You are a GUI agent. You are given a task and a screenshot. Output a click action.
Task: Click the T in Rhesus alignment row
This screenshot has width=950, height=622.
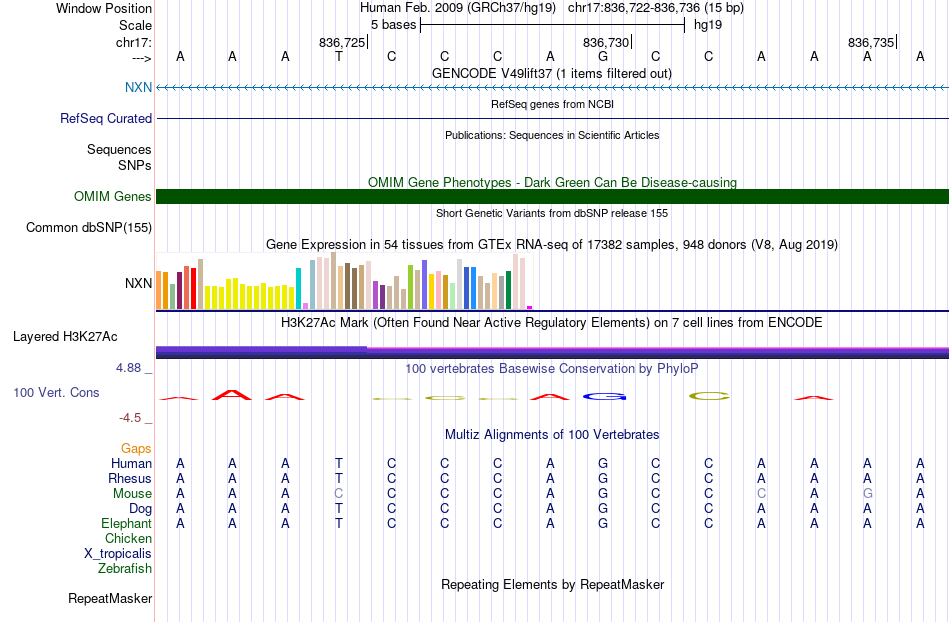tap(339, 478)
